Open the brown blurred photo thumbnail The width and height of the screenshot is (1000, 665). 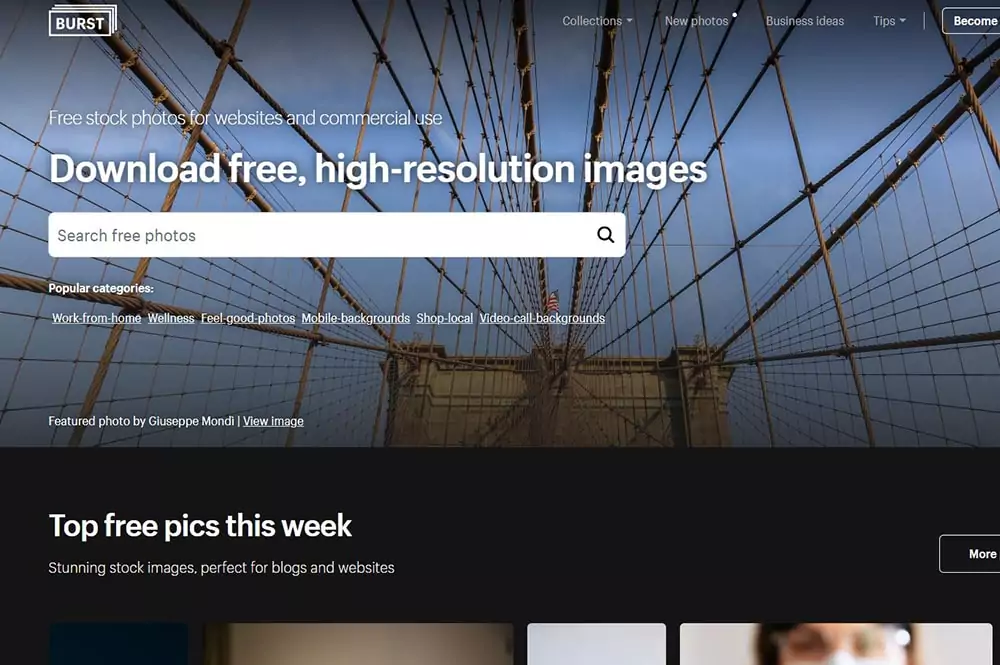[x=358, y=644]
